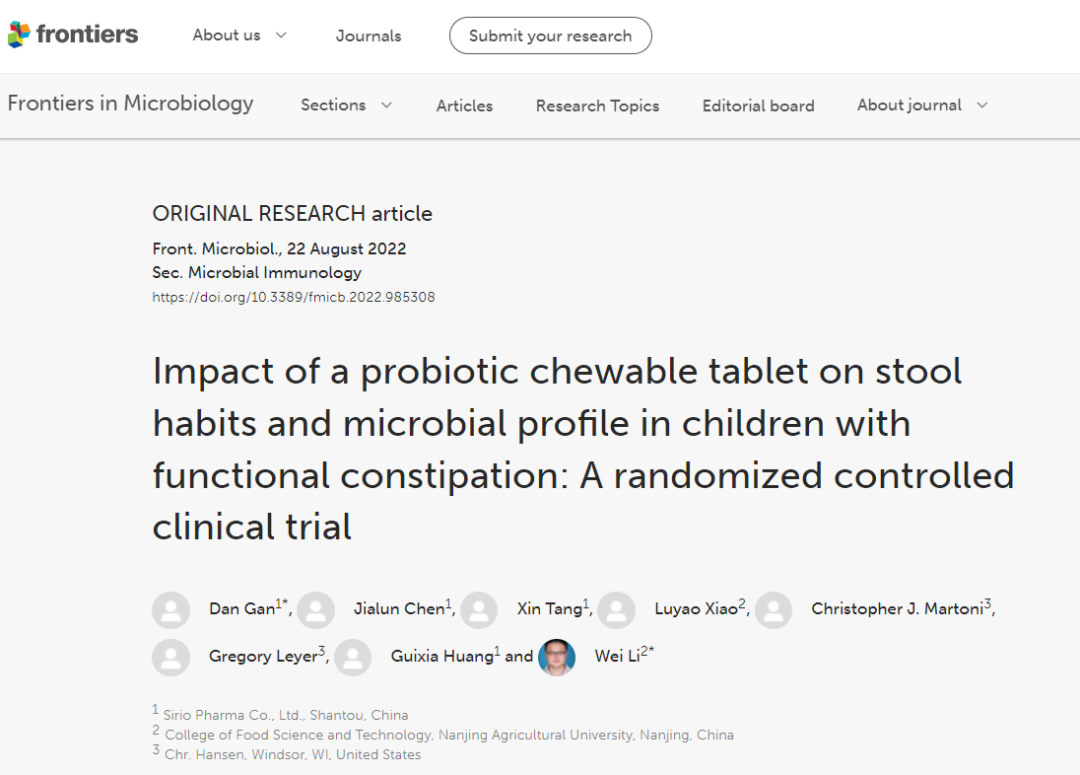Open Dan Gan's avatar icon
1080x775 pixels.
point(171,610)
